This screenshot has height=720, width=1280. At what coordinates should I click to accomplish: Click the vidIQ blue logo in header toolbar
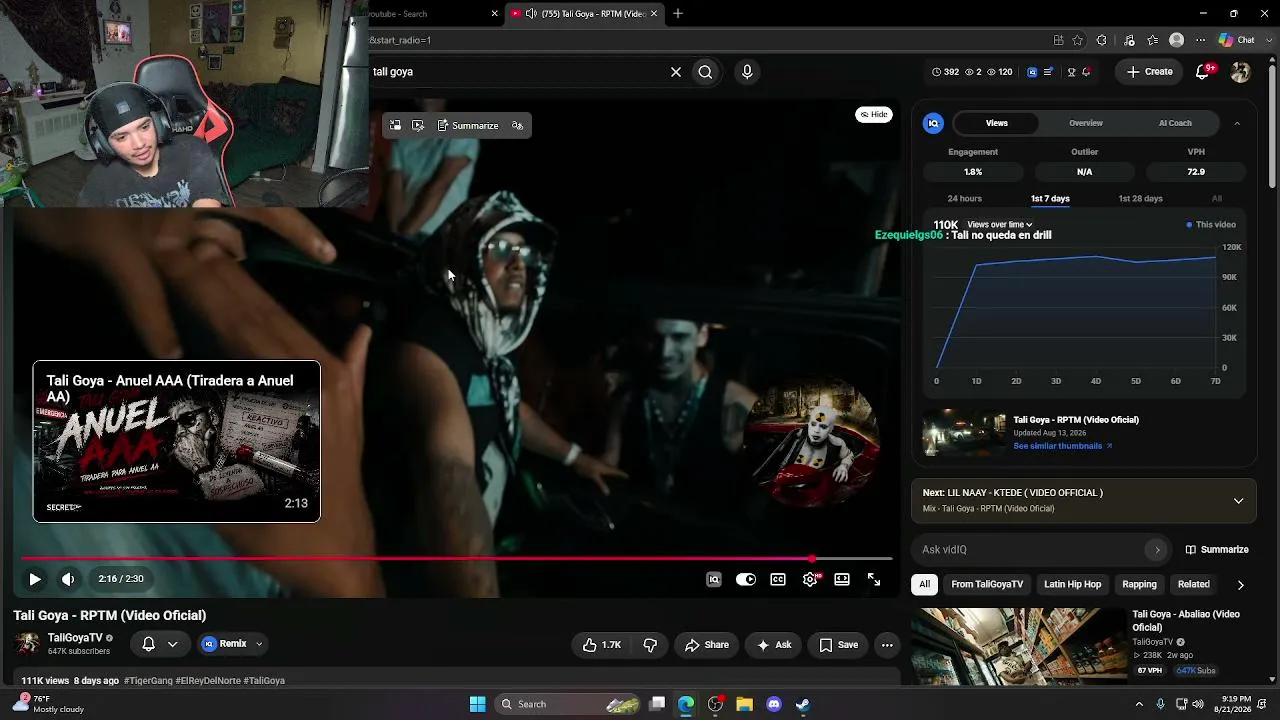pos(1032,72)
